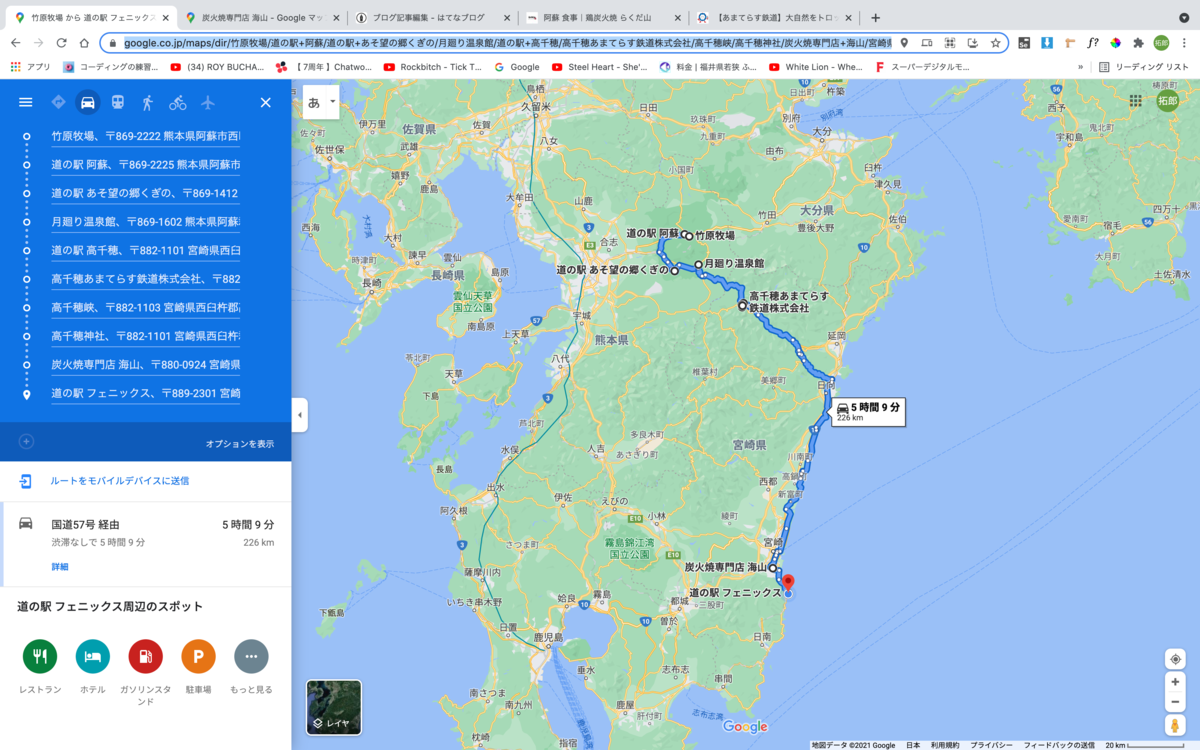
Task: Open the 'リーディング リスト' reading list
Action: (1144, 67)
